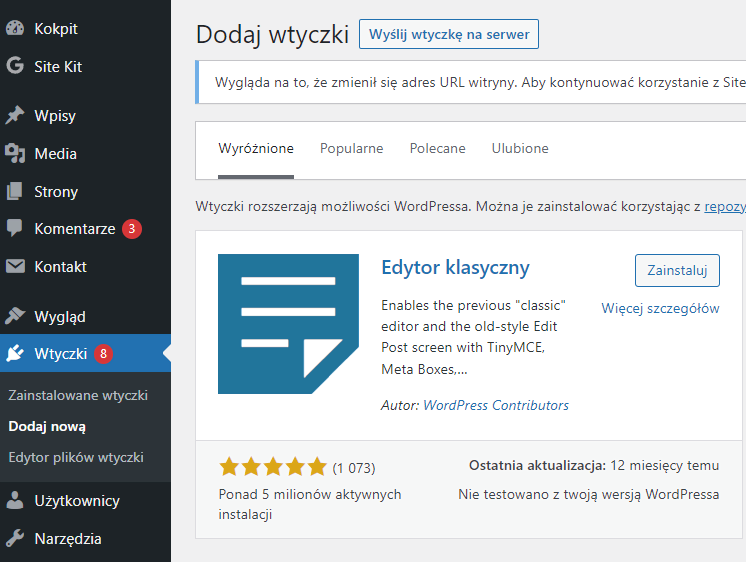The width and height of the screenshot is (746, 562).
Task: Open the Użytkownicy menu item
Action: pyautogui.click(x=85, y=501)
